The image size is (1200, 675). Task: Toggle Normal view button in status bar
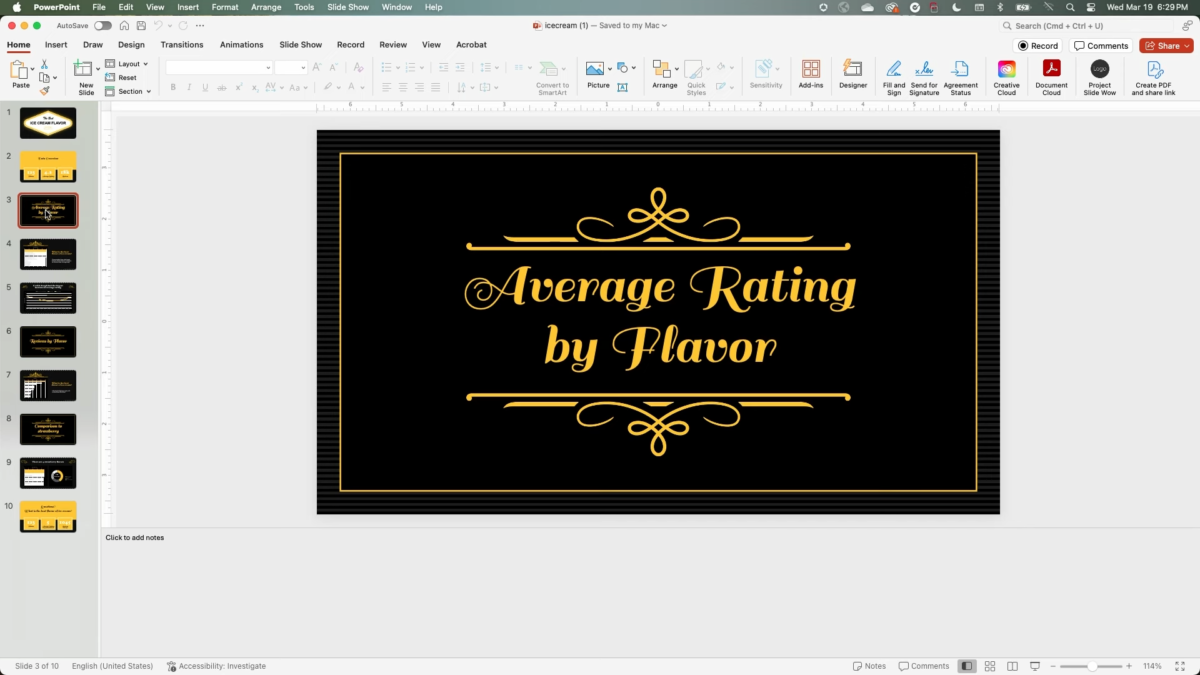[x=967, y=666]
